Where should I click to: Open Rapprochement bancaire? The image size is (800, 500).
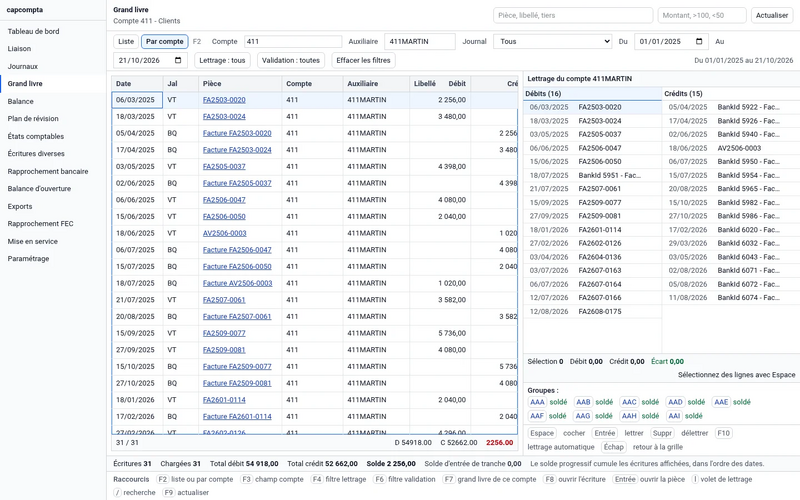(x=48, y=171)
